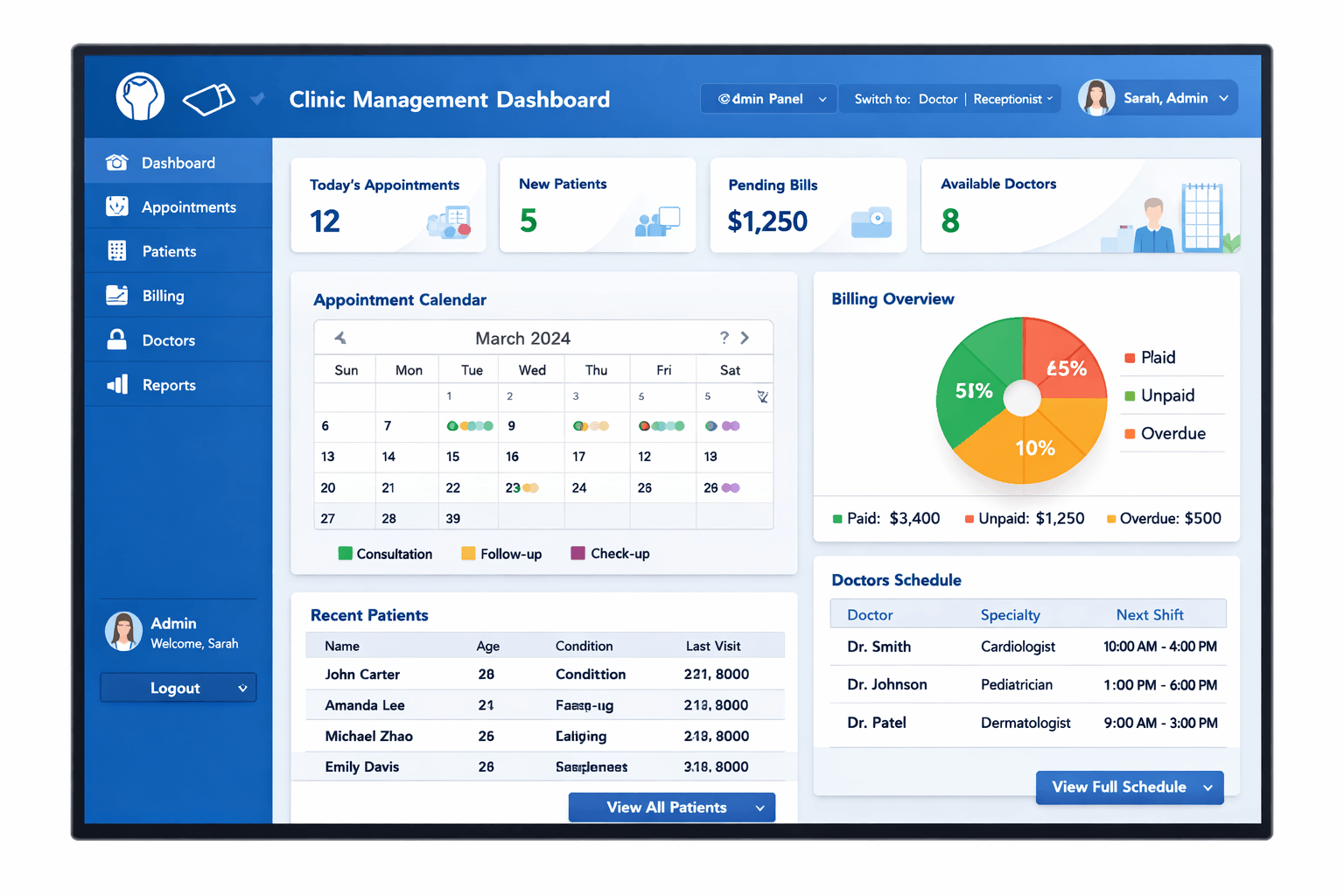The height and width of the screenshot is (896, 1344).
Task: Expand the Admin Panel dropdown
Action: click(768, 98)
